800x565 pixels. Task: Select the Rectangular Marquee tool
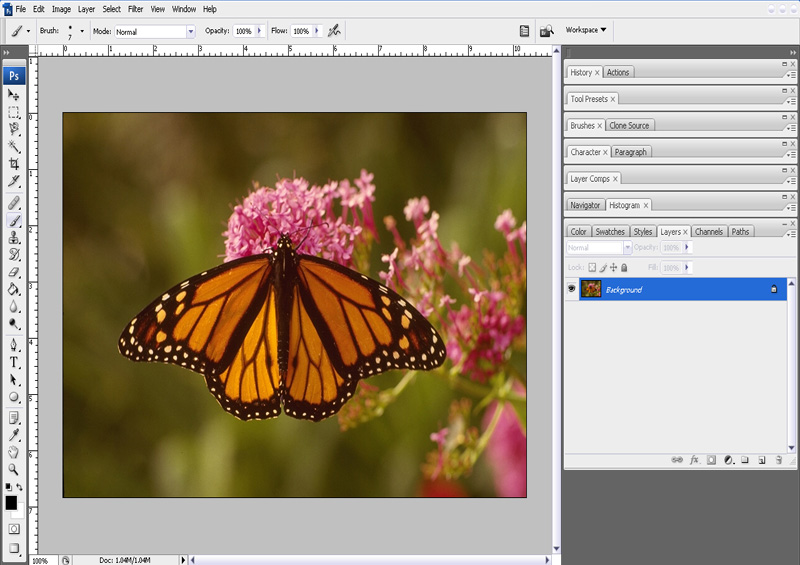pyautogui.click(x=14, y=112)
